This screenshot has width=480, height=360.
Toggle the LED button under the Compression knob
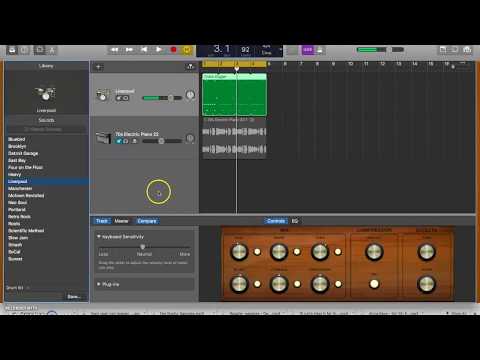[374, 284]
